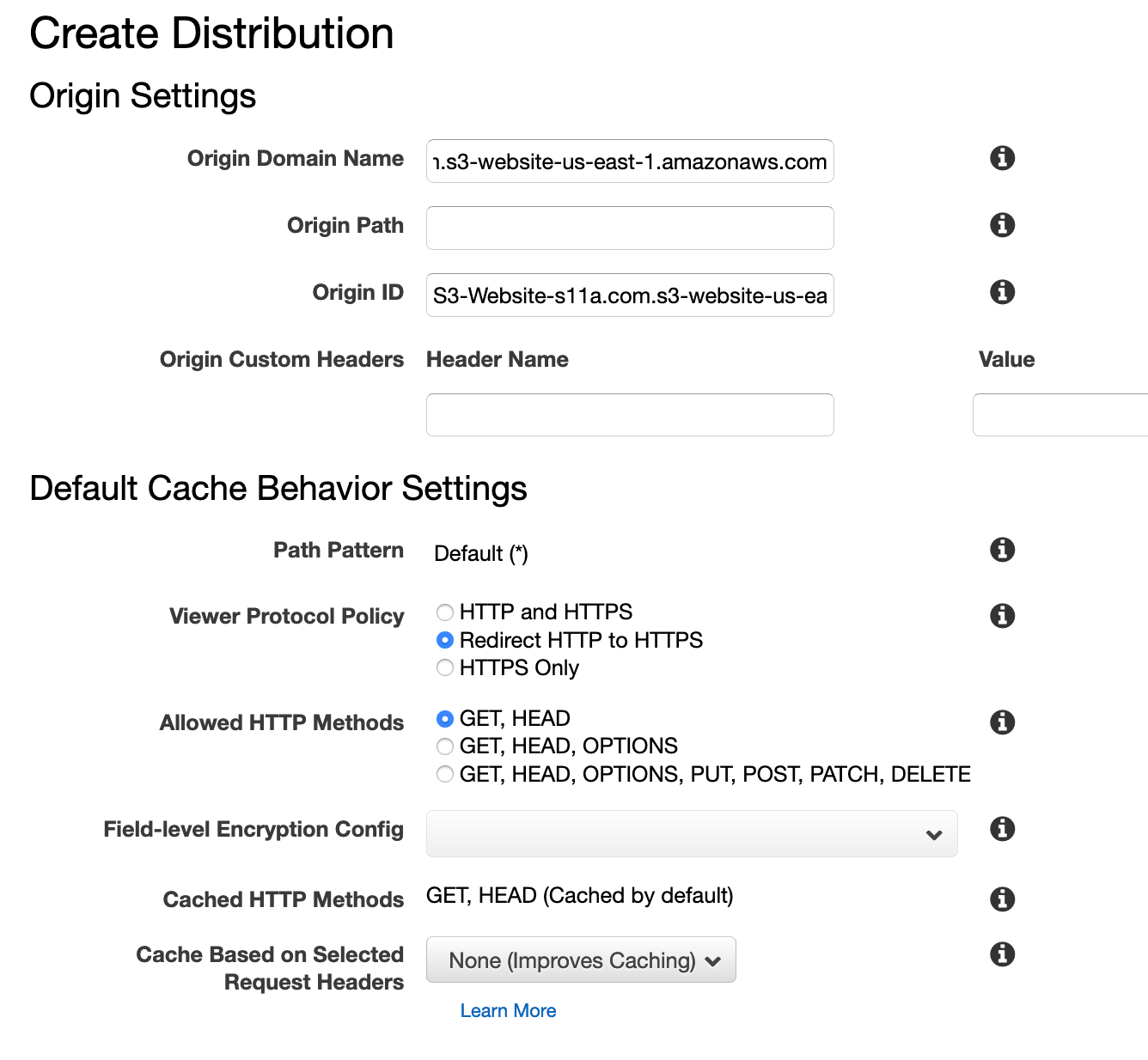1148x1060 pixels.
Task: Select GET, HEAD, OPTIONS radio button
Action: (x=445, y=746)
